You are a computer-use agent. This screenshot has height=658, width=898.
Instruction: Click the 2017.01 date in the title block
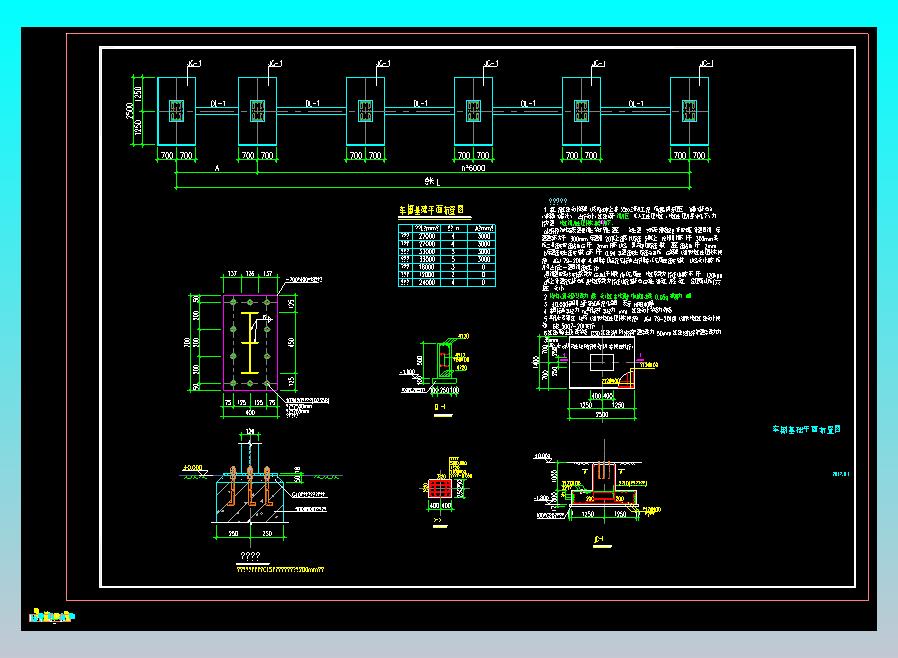(840, 474)
